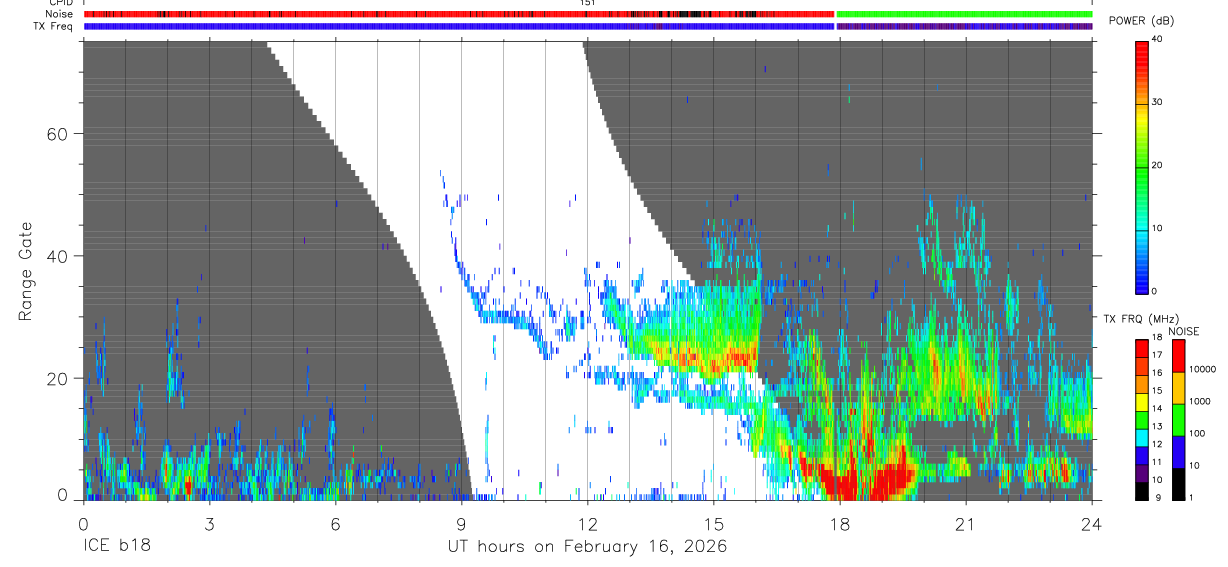The image size is (1228, 567).
Task: Click the 12 hour tick on the UT axis
Action: click(x=587, y=524)
